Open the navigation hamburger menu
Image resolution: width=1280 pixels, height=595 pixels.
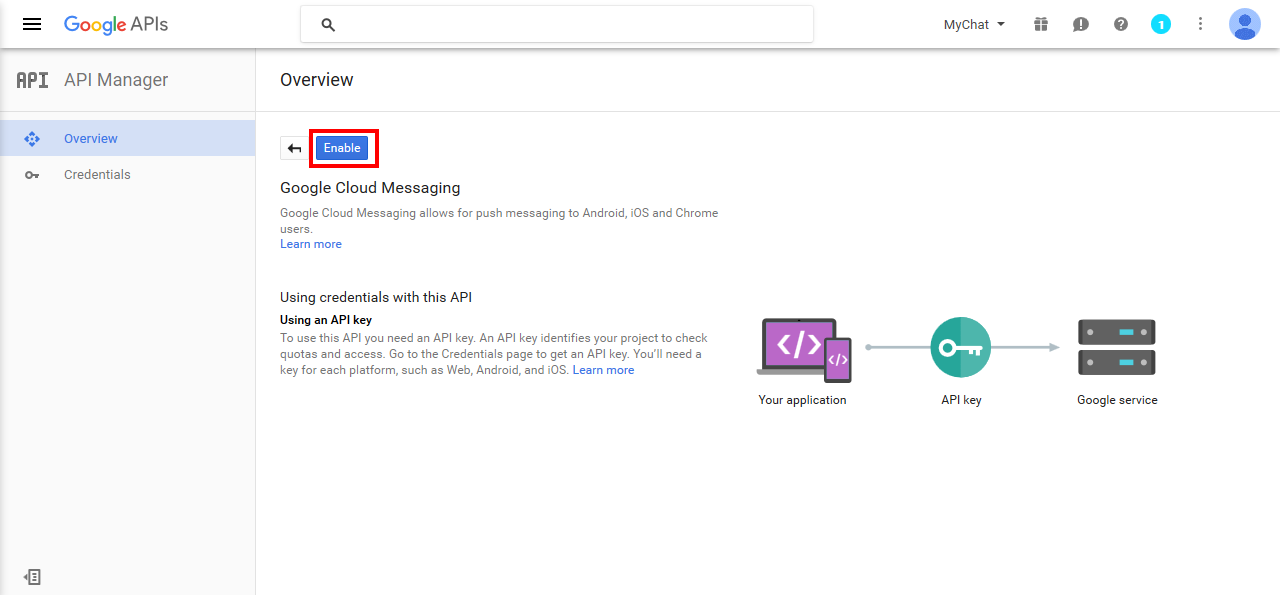point(31,24)
